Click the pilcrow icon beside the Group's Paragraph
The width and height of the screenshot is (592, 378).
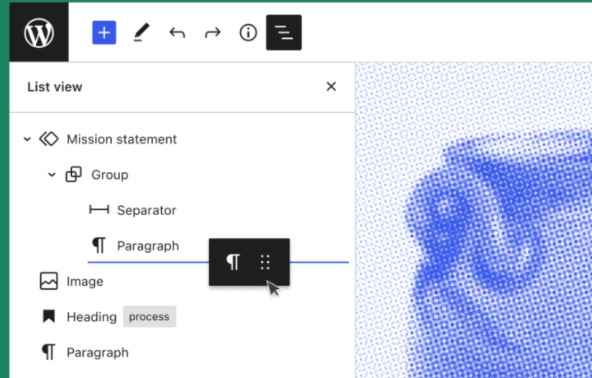click(99, 245)
